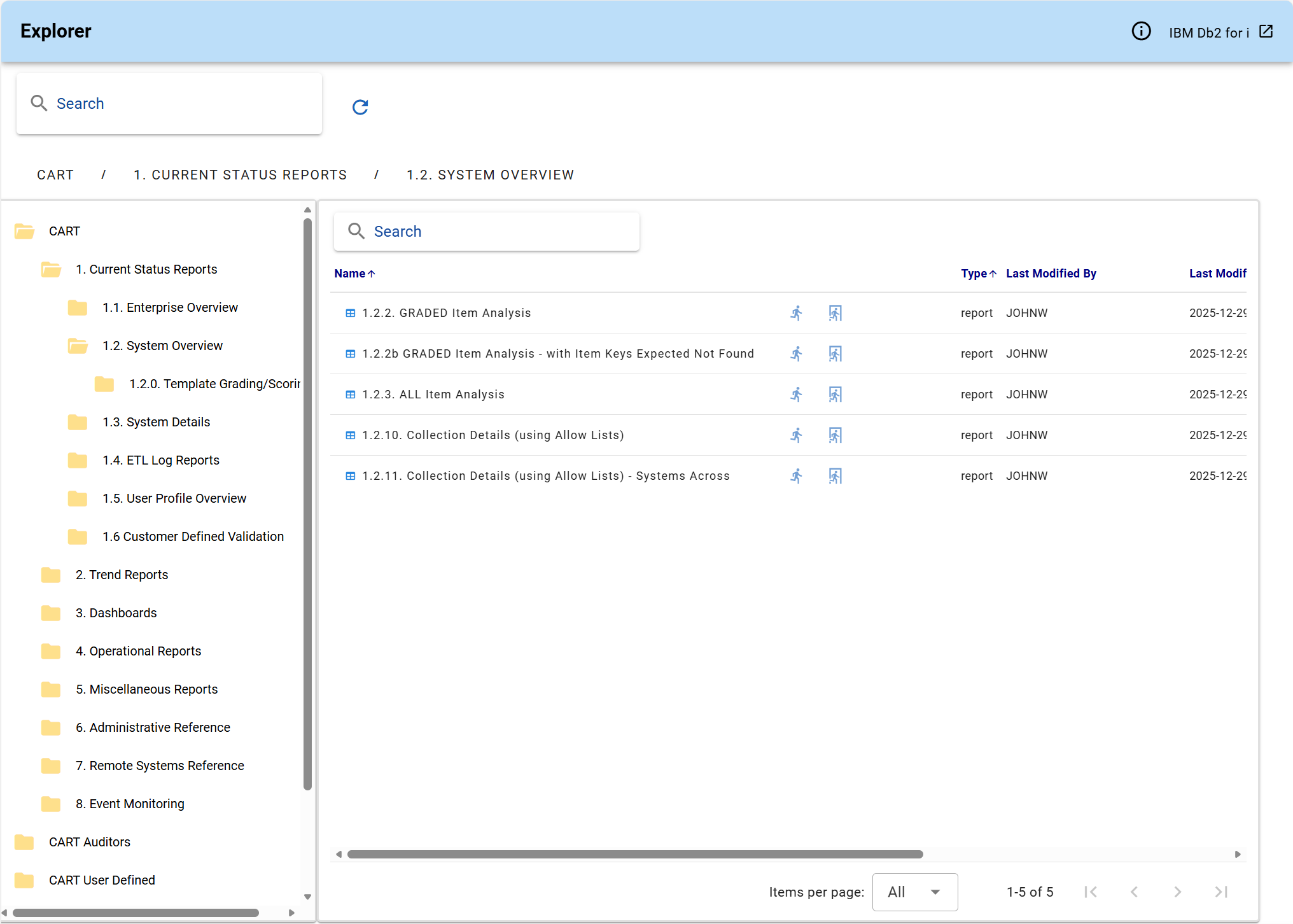Click next page arrow in paginator

click(x=1177, y=892)
